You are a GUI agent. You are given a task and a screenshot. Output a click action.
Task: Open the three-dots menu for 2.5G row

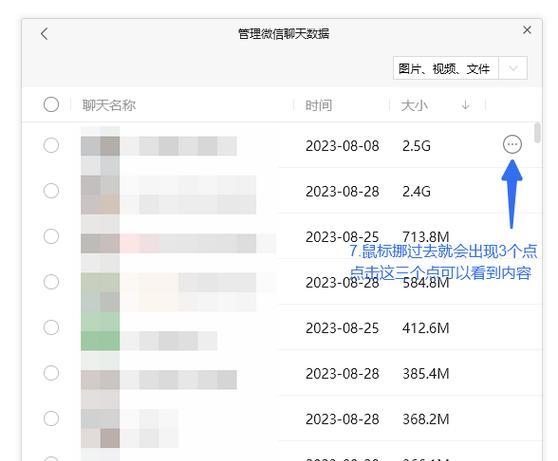pyautogui.click(x=512, y=144)
